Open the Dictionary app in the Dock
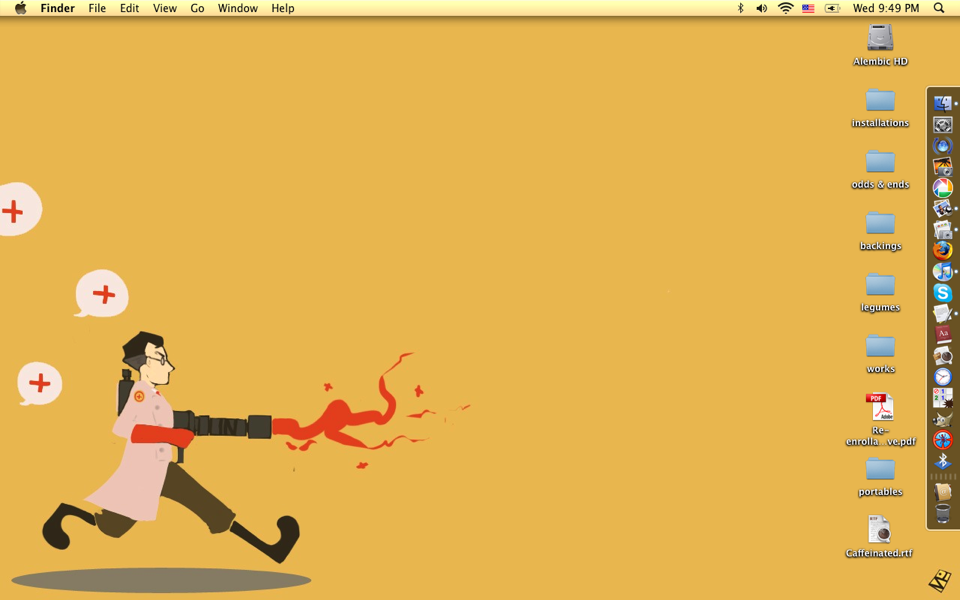960x600 pixels. 942,334
